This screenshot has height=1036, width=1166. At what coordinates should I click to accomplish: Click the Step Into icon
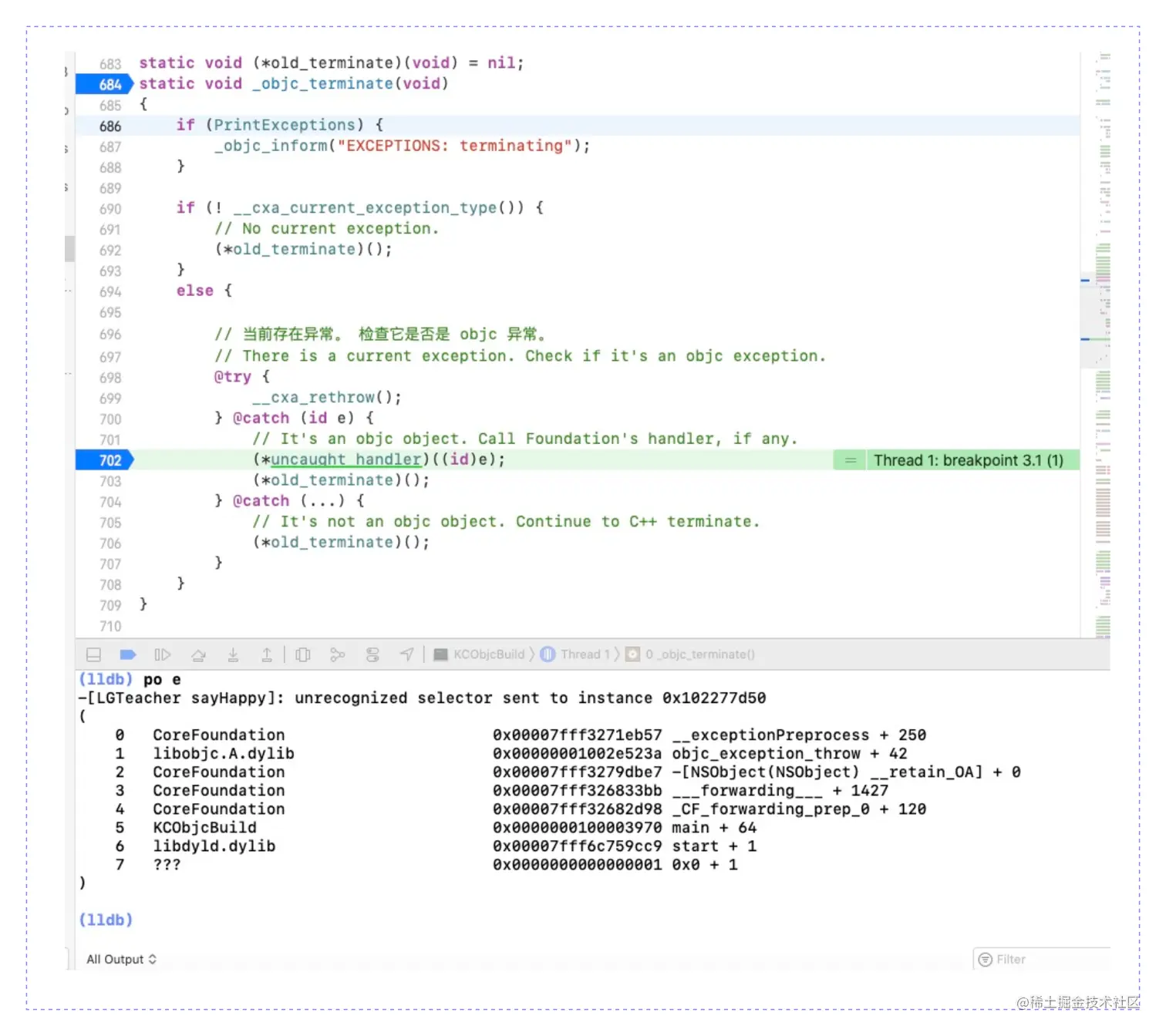click(233, 654)
